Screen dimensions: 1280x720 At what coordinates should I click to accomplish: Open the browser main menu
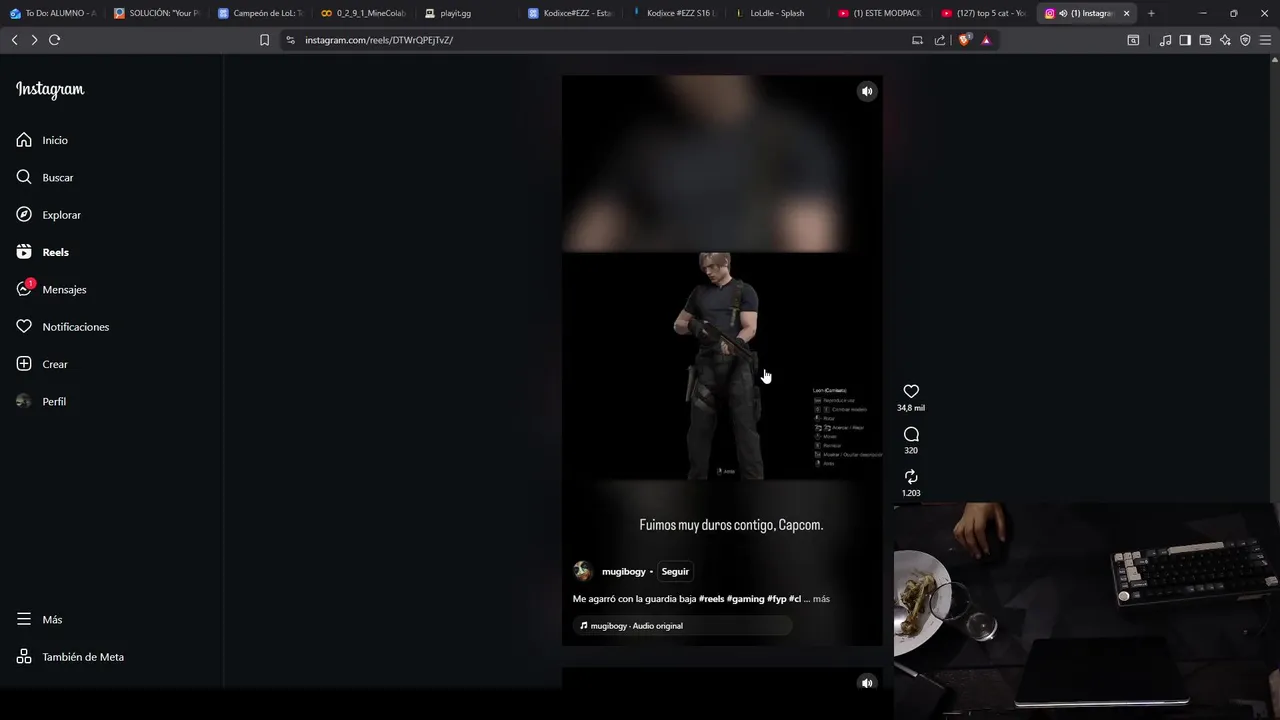tap(1265, 40)
